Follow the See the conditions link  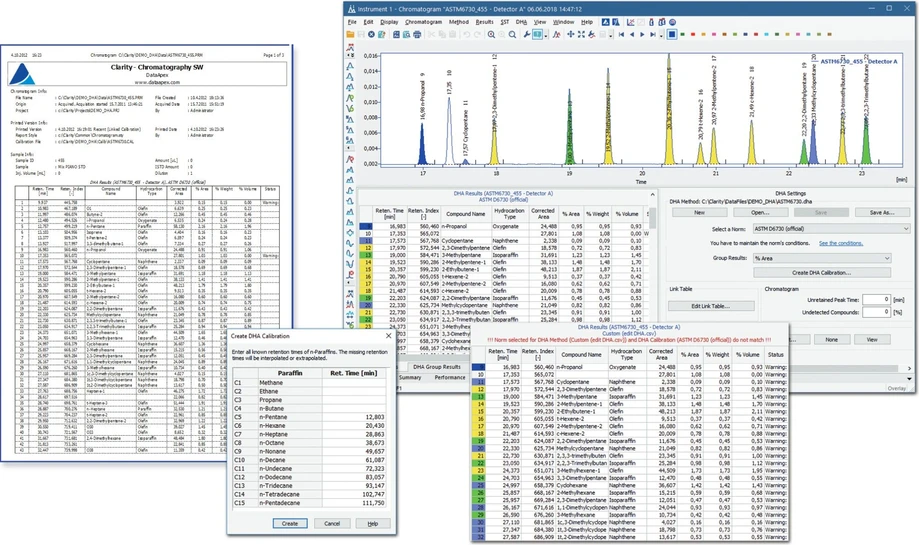pyautogui.click(x=841, y=243)
